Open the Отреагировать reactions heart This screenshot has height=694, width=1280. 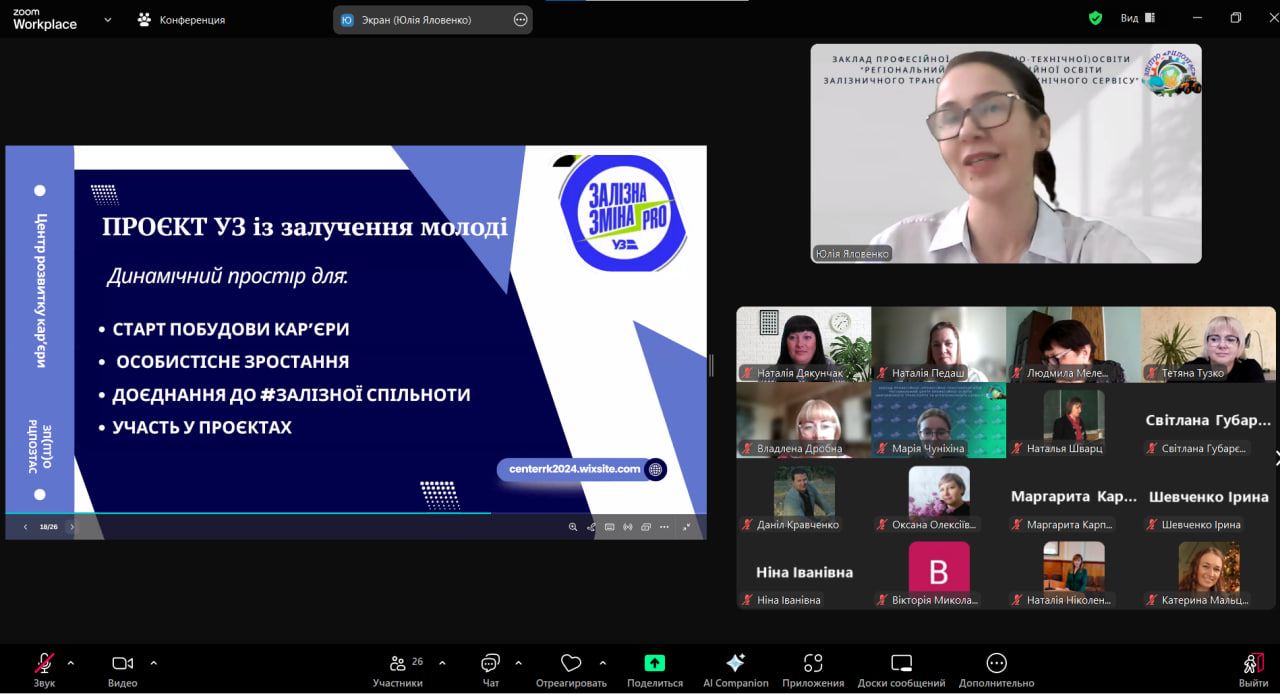[571, 669]
